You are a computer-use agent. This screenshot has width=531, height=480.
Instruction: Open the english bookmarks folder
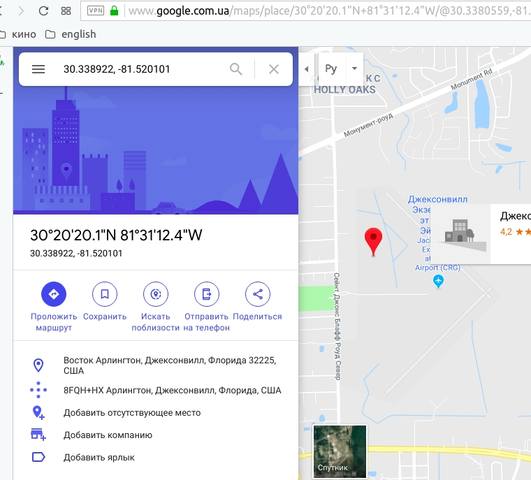(71, 34)
